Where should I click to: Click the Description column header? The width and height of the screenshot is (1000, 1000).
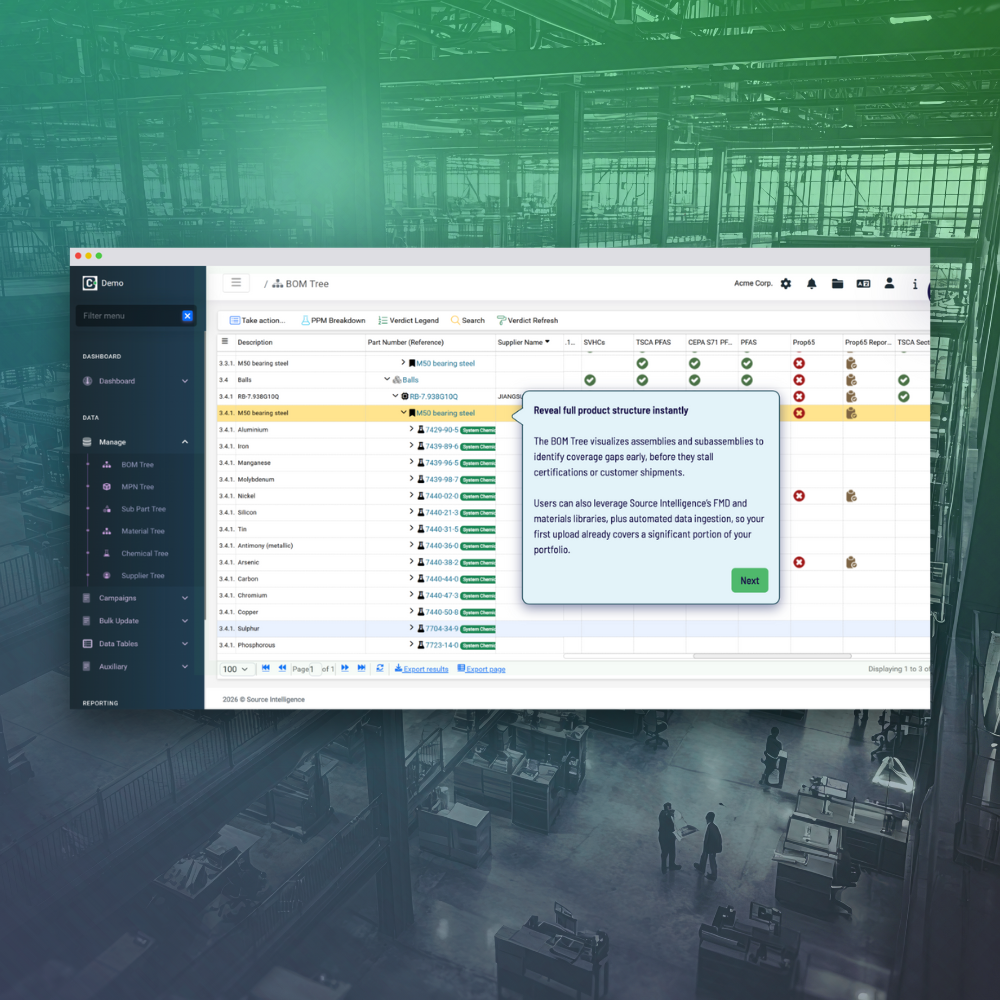coord(255,342)
